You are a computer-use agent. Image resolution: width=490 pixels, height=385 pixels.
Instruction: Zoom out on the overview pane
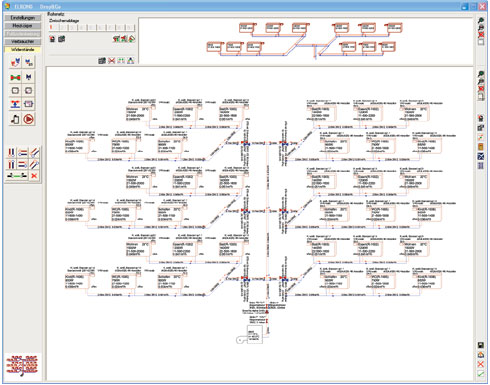click(x=481, y=28)
